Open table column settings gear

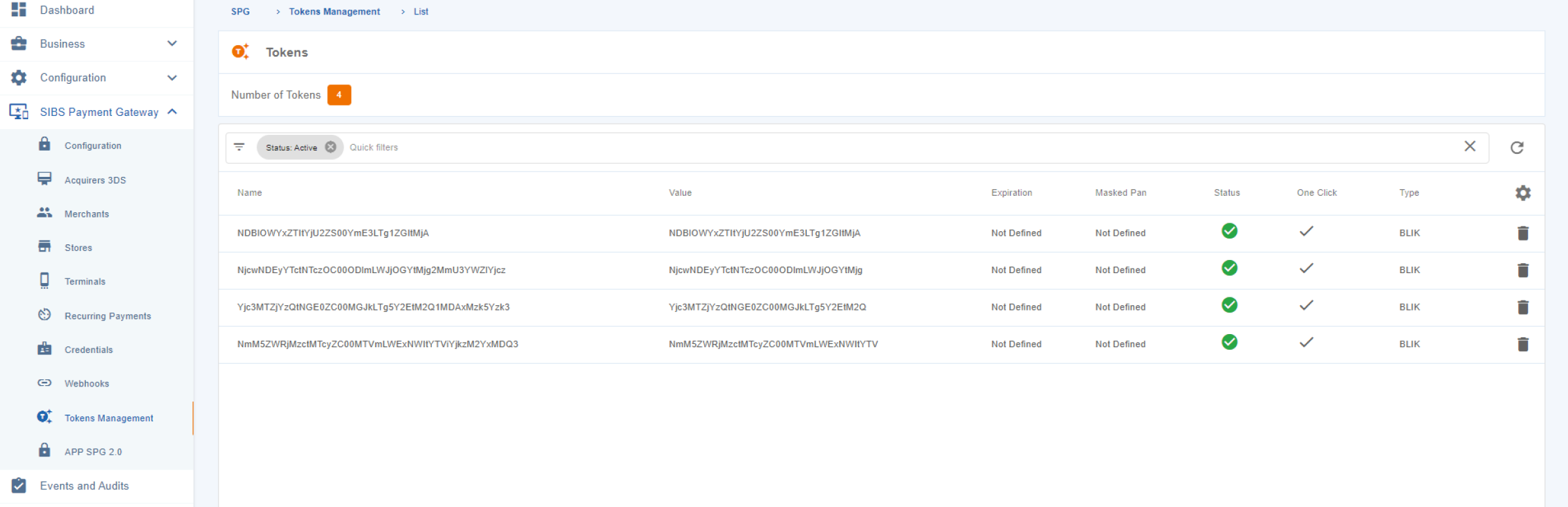click(x=1522, y=193)
